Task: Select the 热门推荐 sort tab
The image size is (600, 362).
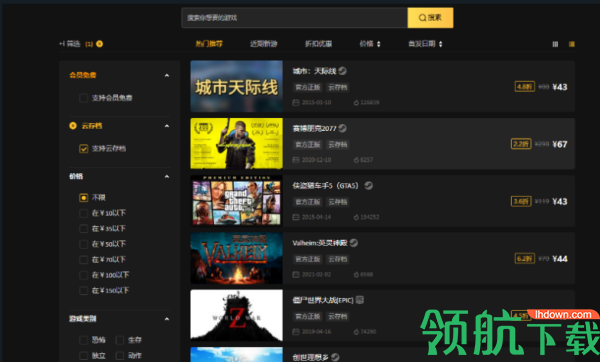Action: coord(209,44)
